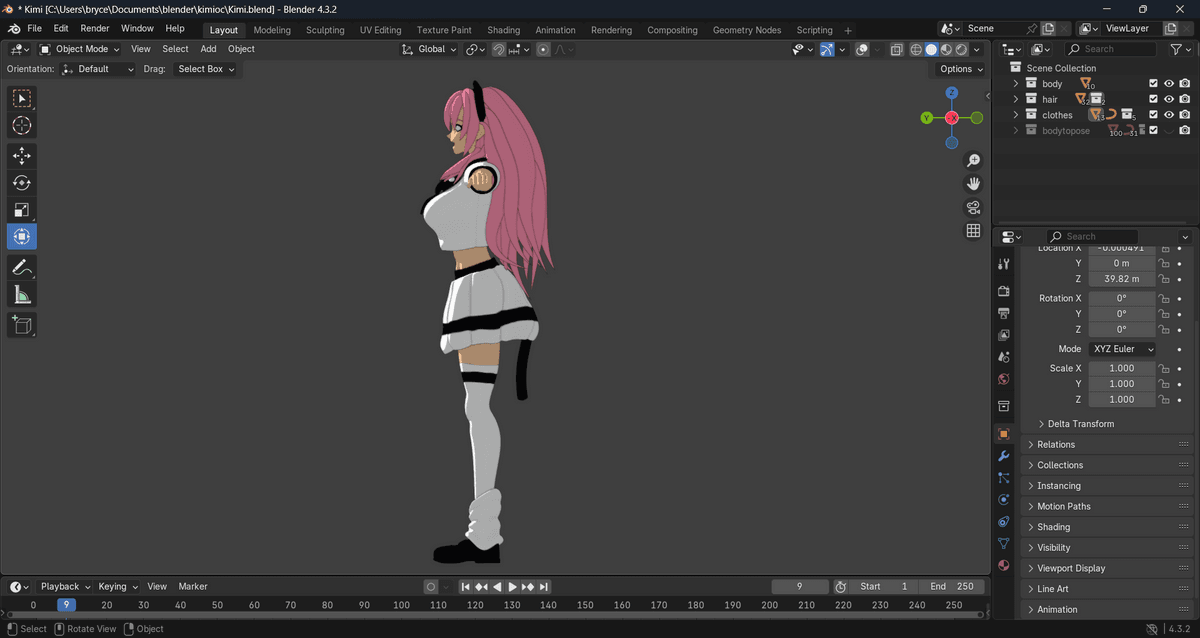Switch to the Sculpting workspace tab
The height and width of the screenshot is (638, 1200).
pos(325,30)
